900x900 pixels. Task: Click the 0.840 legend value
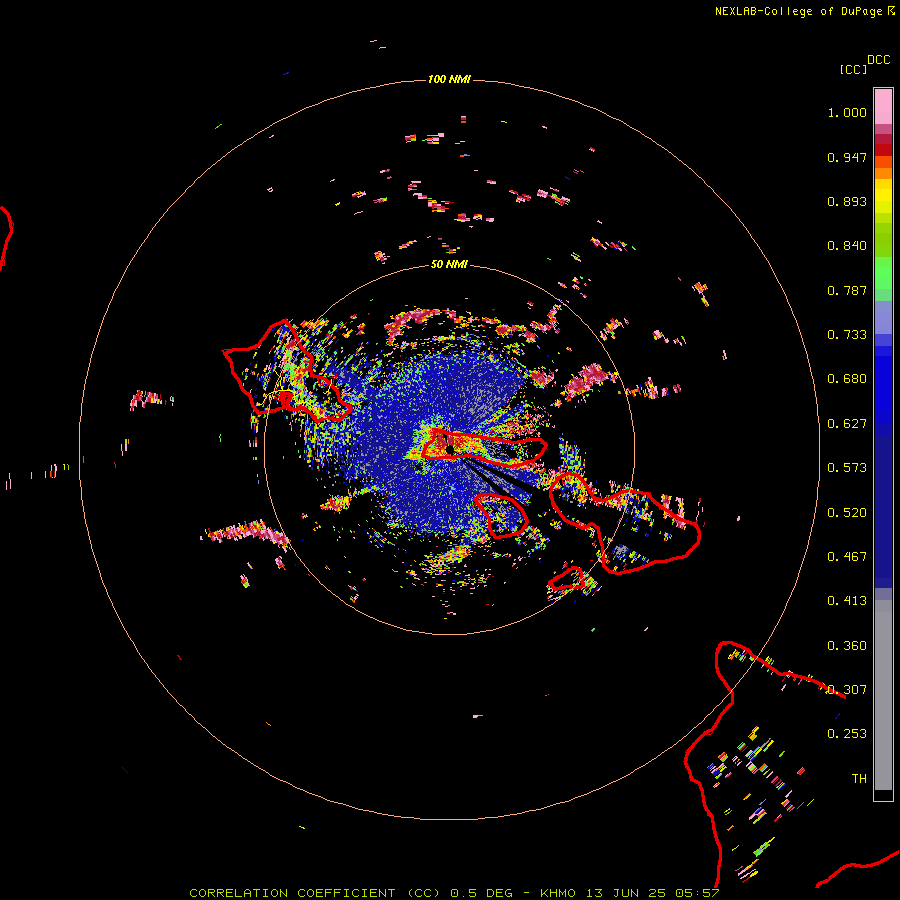coord(847,246)
